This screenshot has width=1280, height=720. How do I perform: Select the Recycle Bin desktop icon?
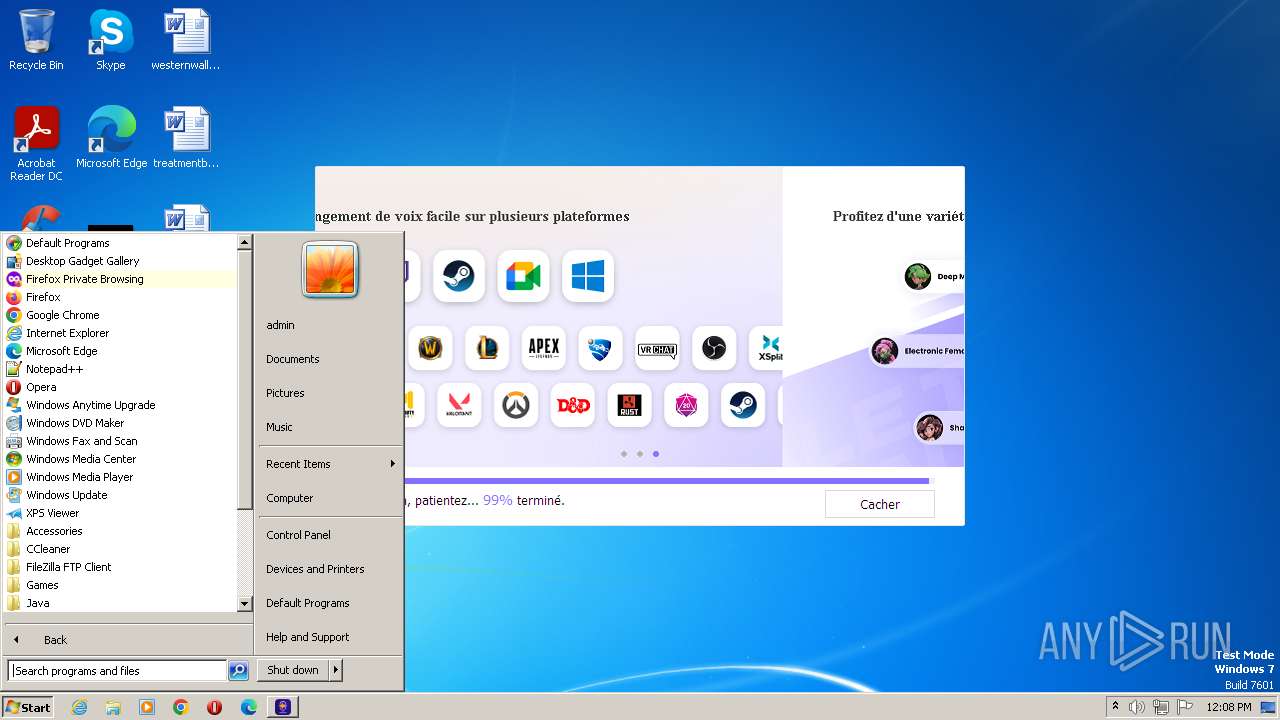(x=36, y=40)
